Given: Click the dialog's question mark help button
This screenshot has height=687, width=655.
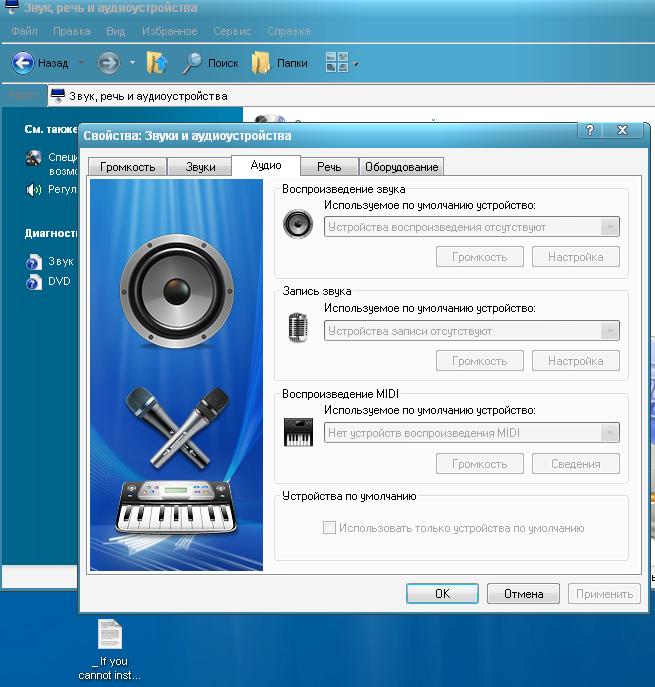Looking at the screenshot, I should [x=591, y=131].
